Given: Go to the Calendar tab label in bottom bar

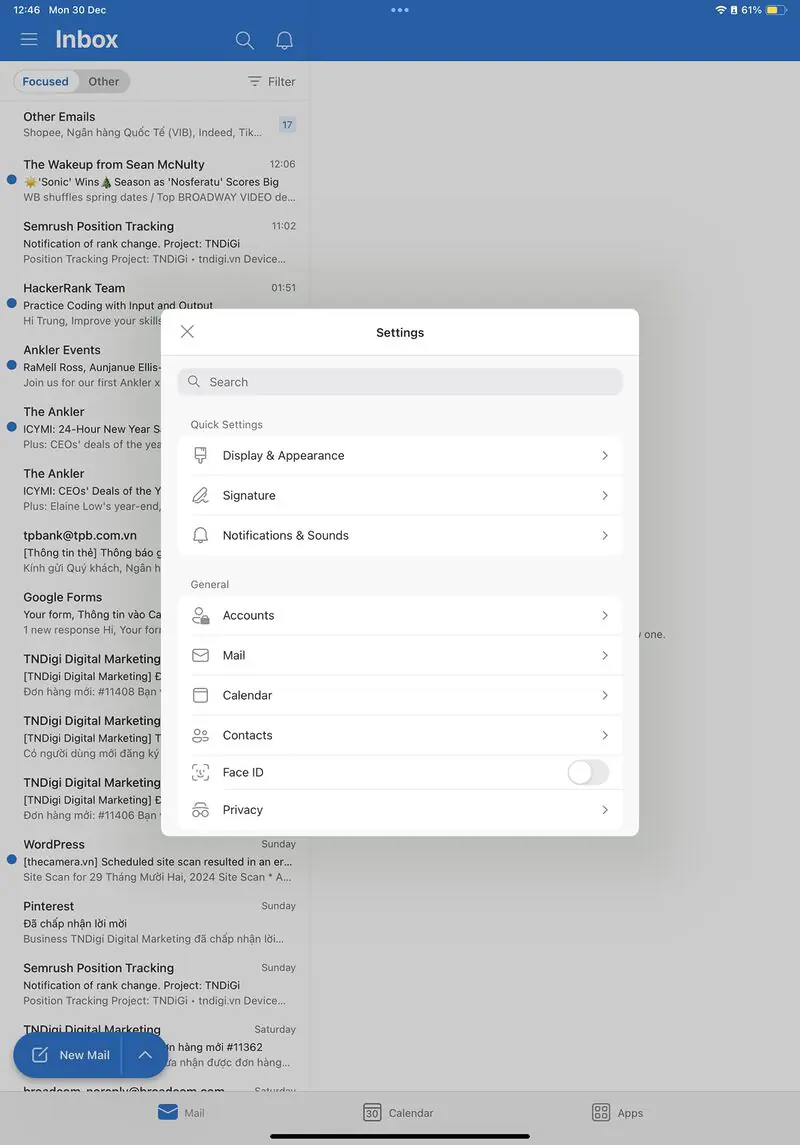Looking at the screenshot, I should coord(411,1113).
